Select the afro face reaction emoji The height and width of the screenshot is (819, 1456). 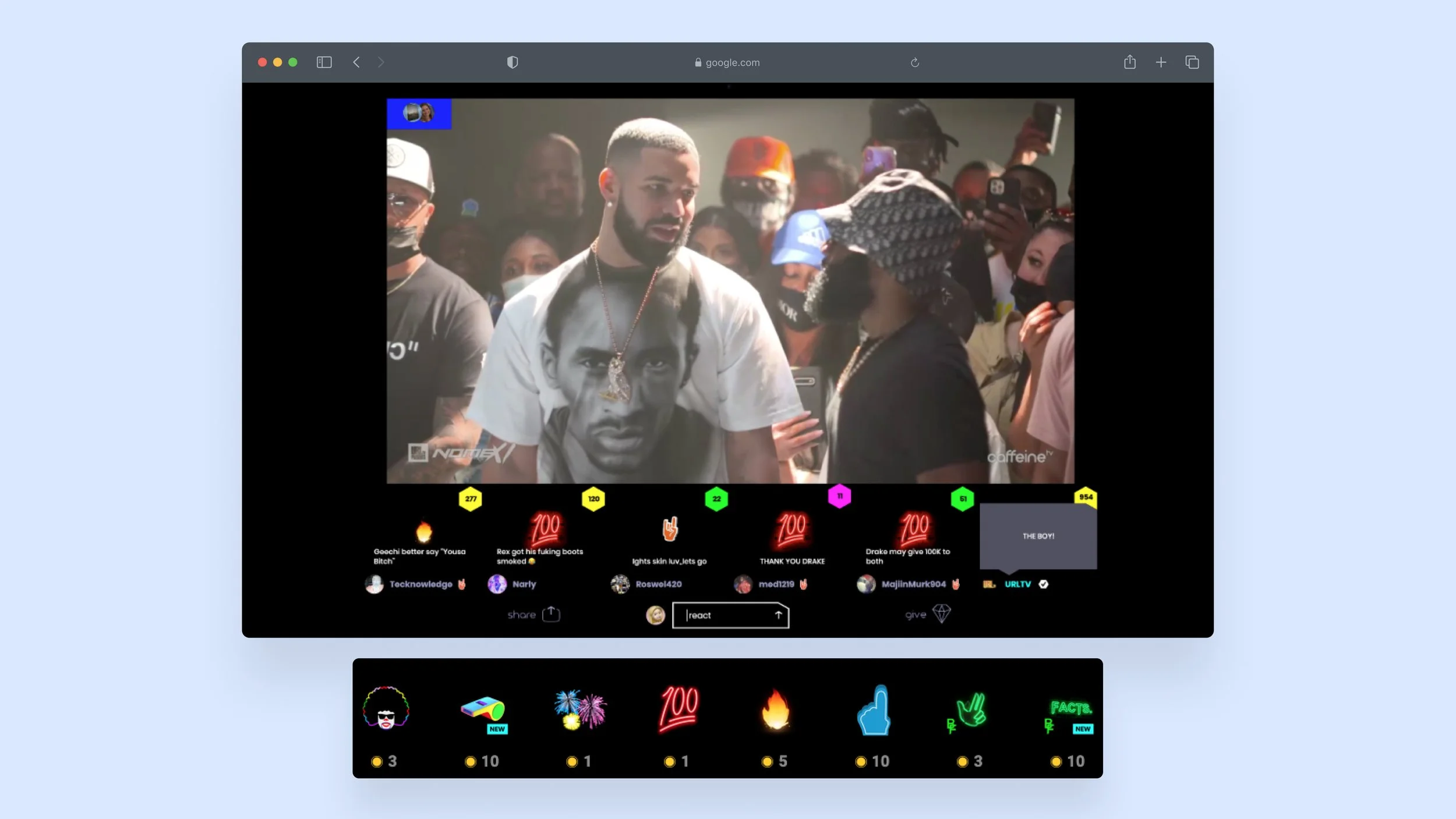[386, 708]
